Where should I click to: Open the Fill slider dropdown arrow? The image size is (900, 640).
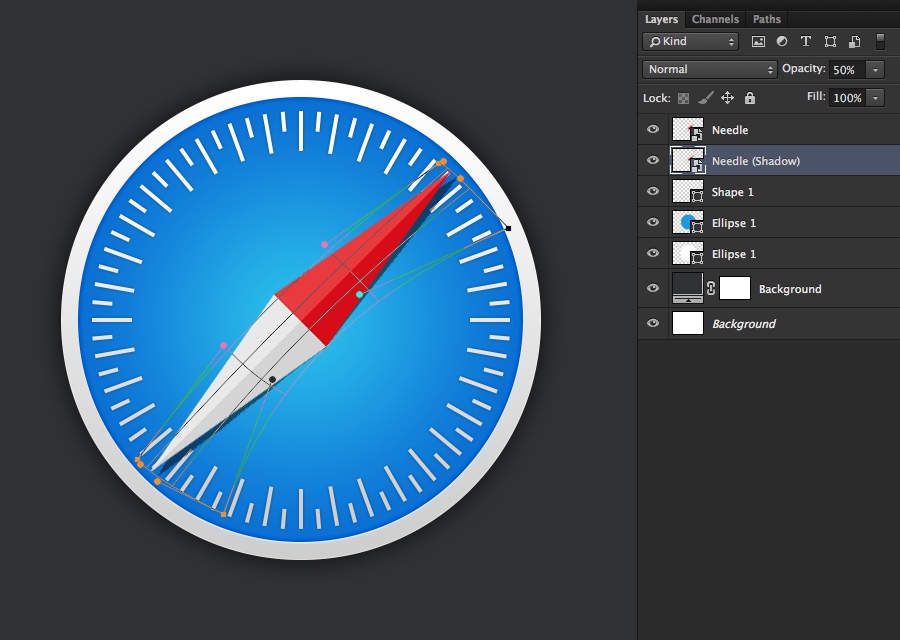coord(875,98)
